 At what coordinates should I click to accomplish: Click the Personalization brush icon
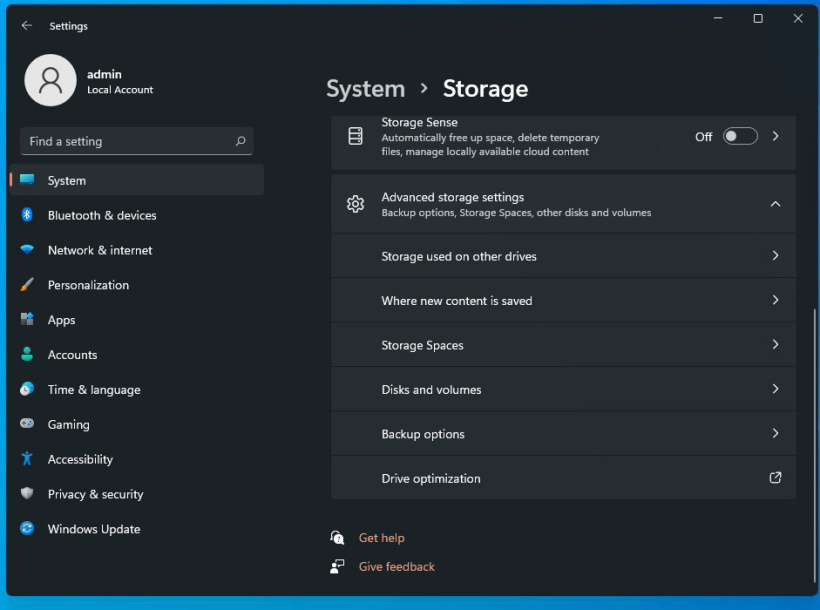point(27,285)
